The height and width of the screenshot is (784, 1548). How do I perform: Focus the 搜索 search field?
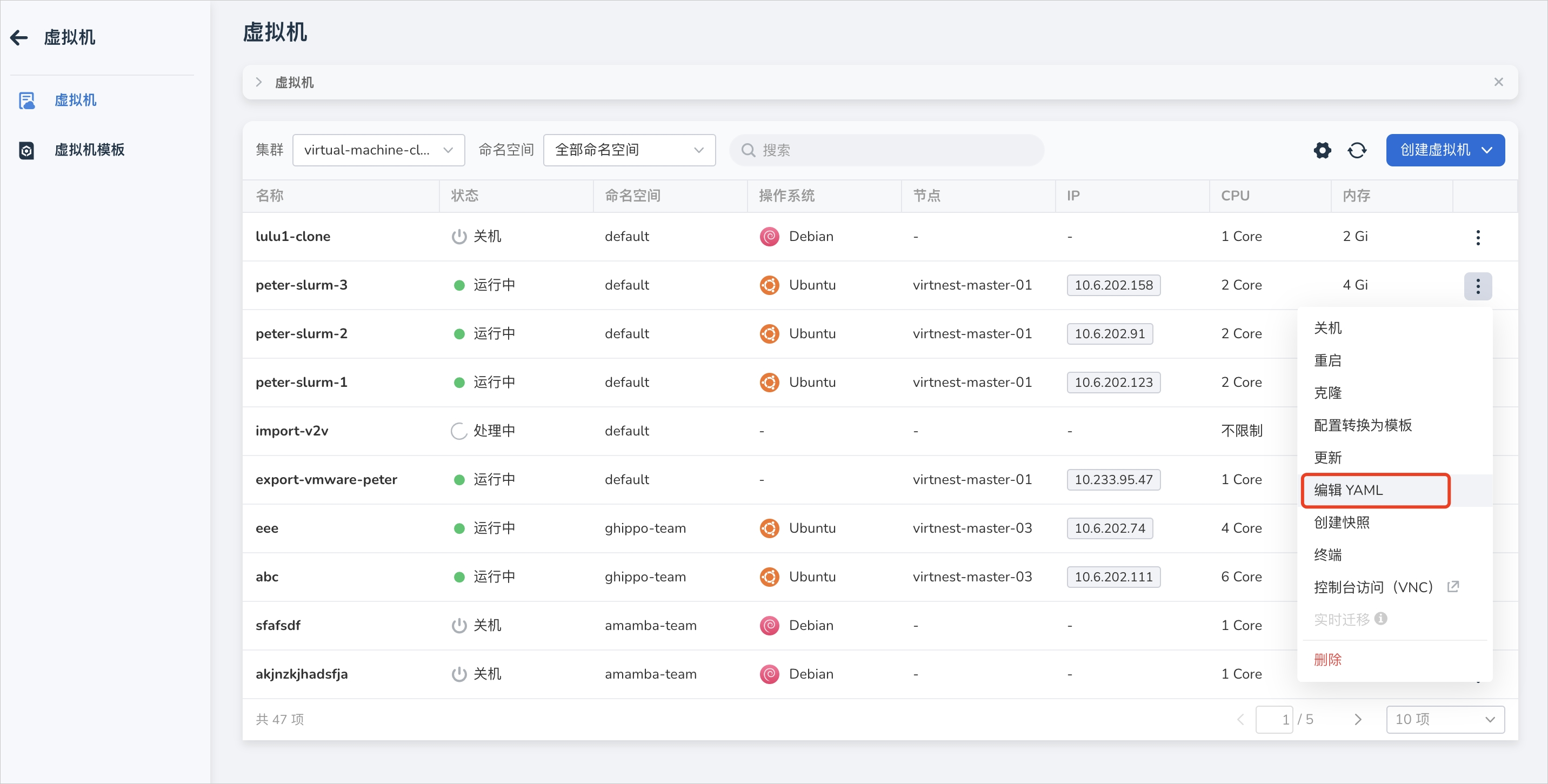pos(886,150)
